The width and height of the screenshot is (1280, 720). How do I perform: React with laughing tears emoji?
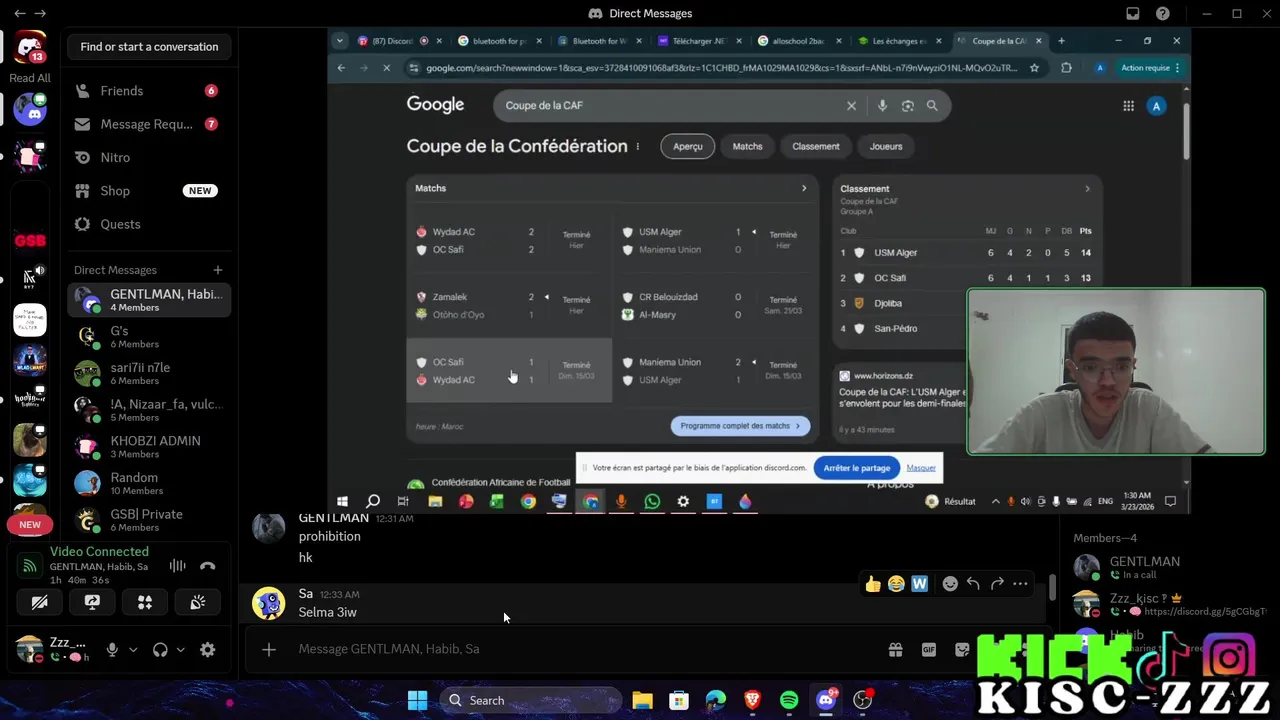pos(896,584)
